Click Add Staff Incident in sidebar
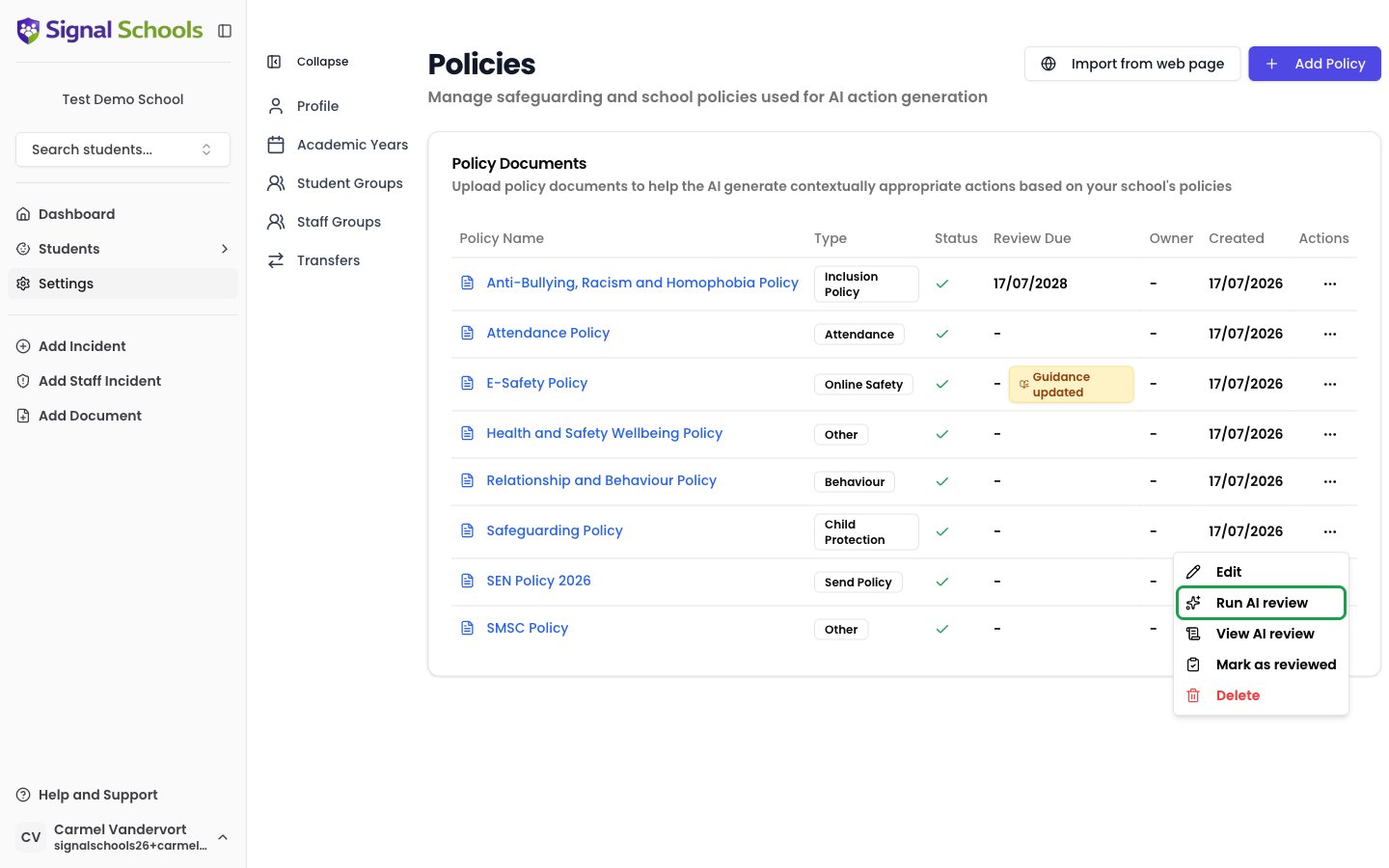This screenshot has height=868, width=1389. 123,381
